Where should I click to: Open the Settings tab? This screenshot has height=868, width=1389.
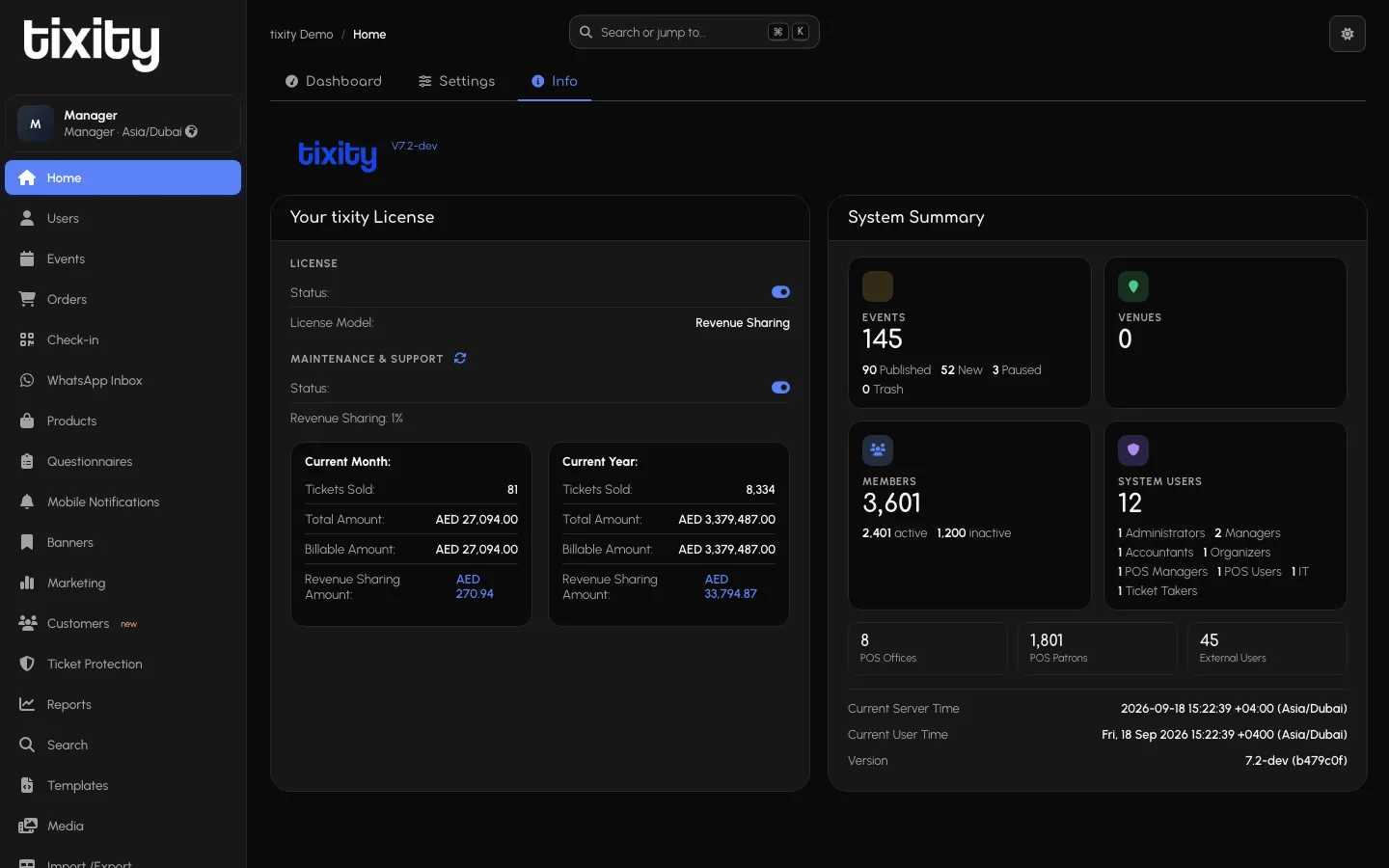[x=456, y=81]
